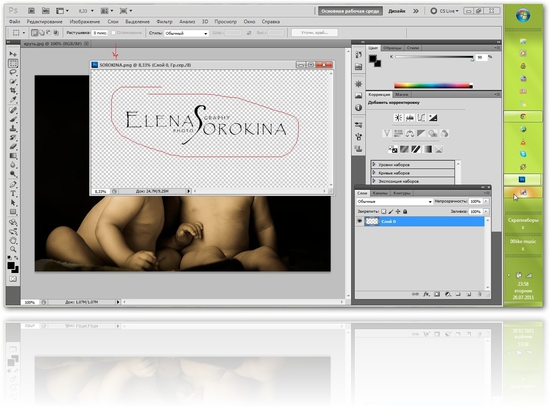
Task: Add a Threshold adjustment
Action: pyautogui.click(x=416, y=149)
